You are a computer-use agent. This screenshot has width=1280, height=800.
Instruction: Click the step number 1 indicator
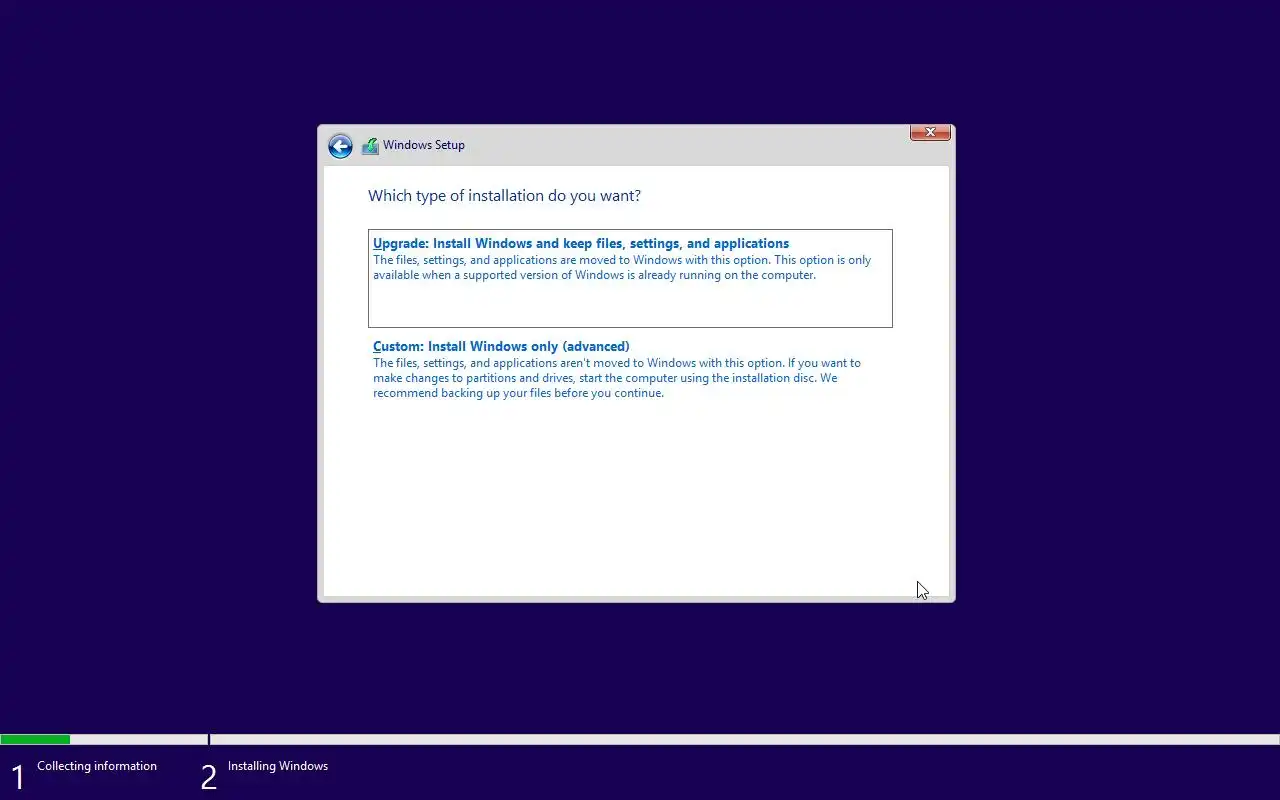(17, 777)
